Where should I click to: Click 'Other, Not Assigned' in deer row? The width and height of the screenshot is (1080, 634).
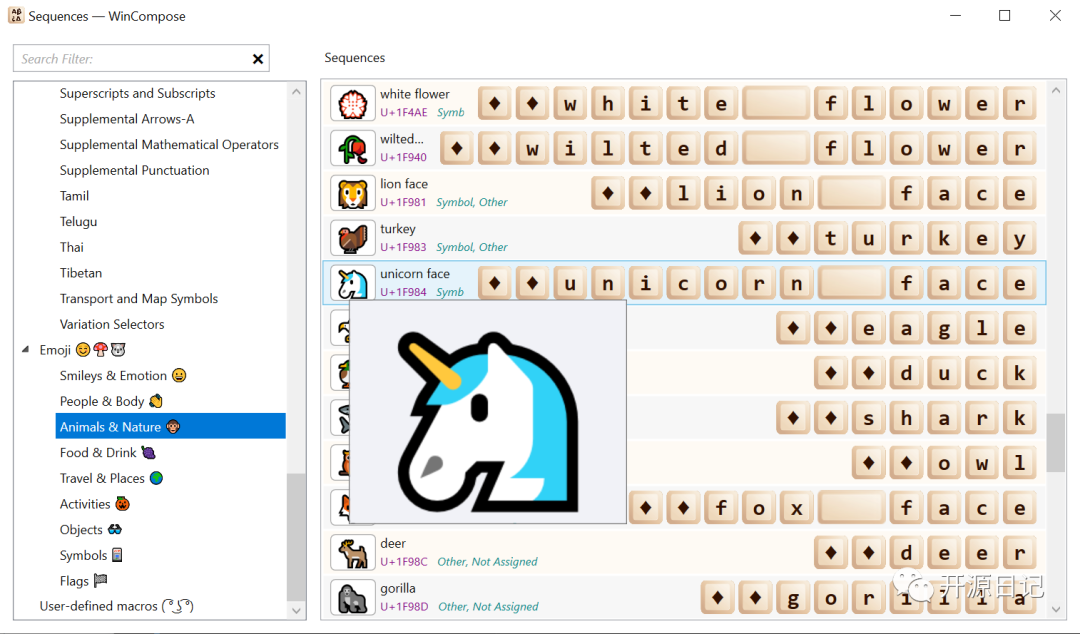click(x=487, y=562)
